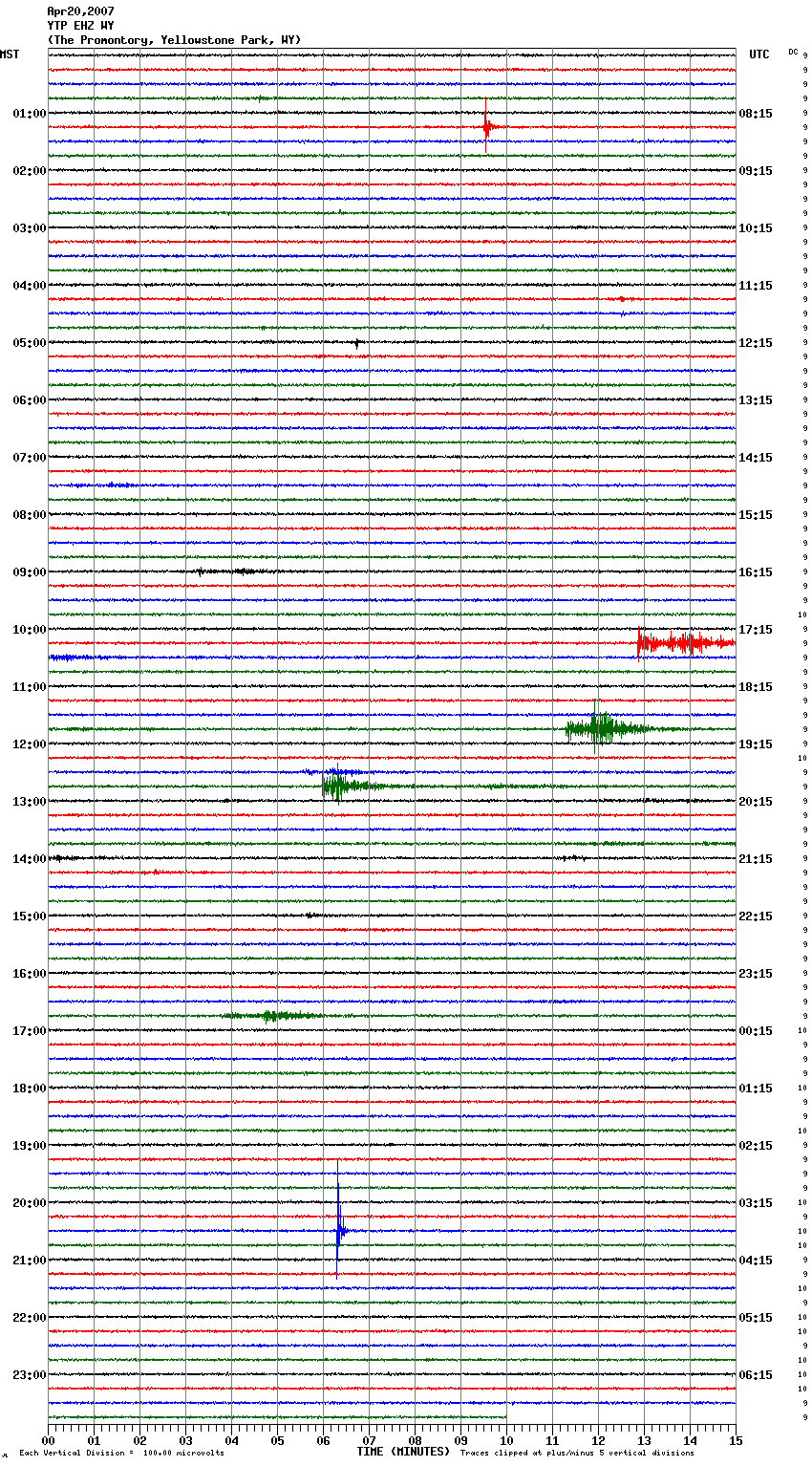Select the 15:00 MST time label
Viewport: 812px width, 1466px height.
(30, 916)
